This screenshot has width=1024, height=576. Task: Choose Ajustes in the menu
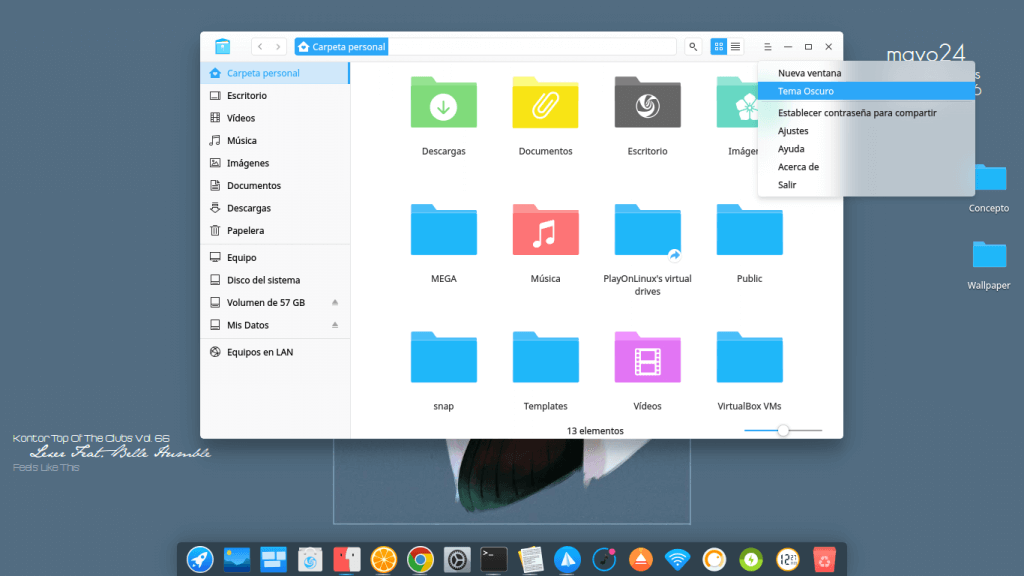tap(793, 131)
